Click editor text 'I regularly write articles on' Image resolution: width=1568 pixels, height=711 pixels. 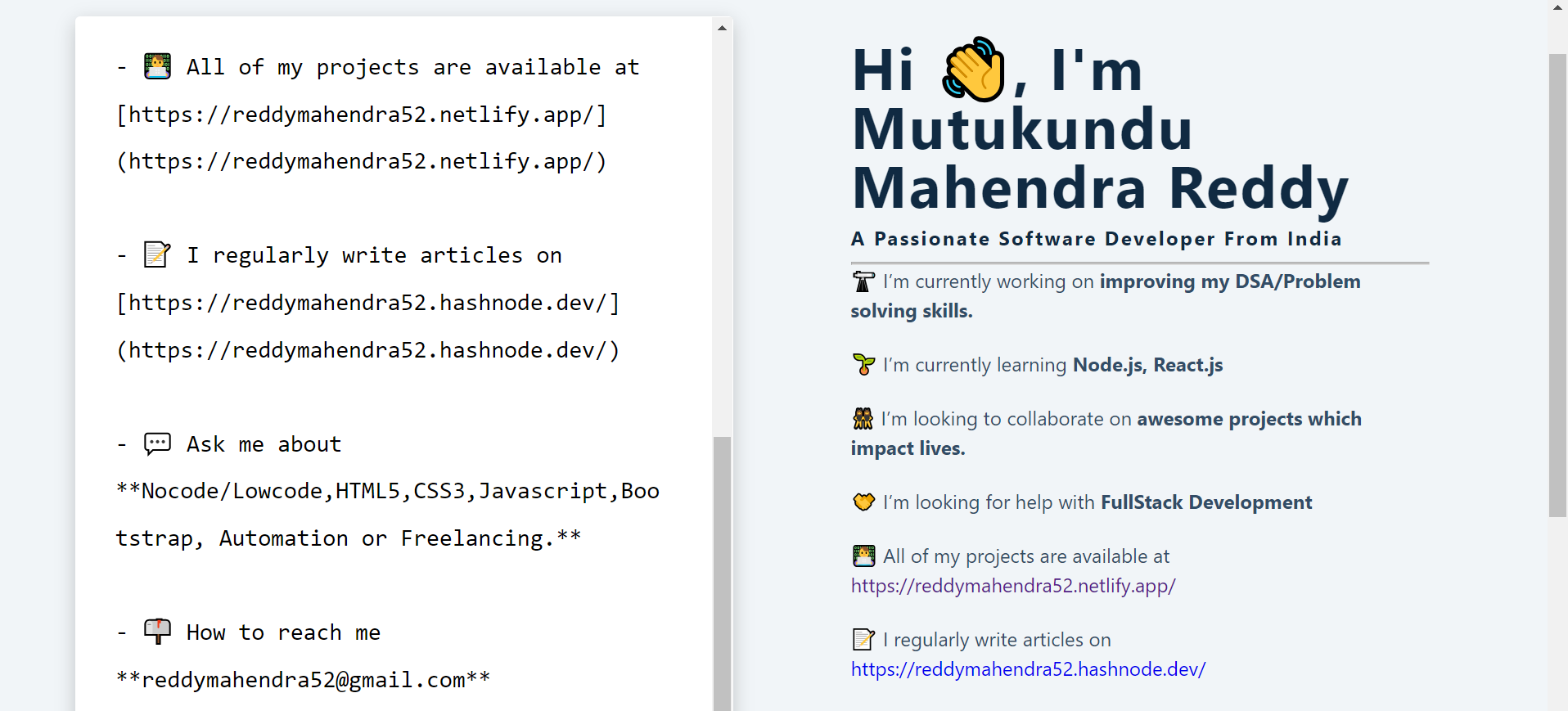pos(374,255)
